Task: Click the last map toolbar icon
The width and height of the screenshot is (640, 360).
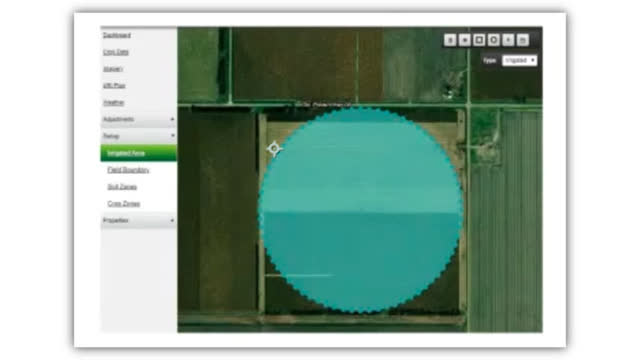Action: pos(523,40)
